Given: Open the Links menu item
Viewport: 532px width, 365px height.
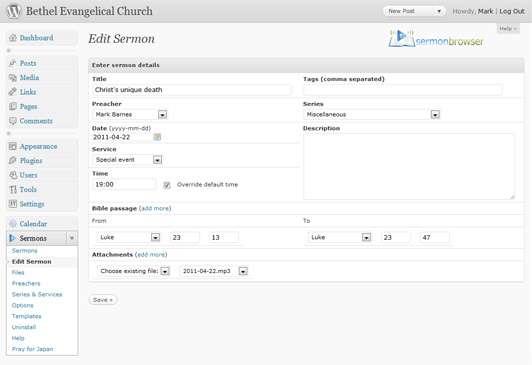Looking at the screenshot, I should pyautogui.click(x=28, y=92).
